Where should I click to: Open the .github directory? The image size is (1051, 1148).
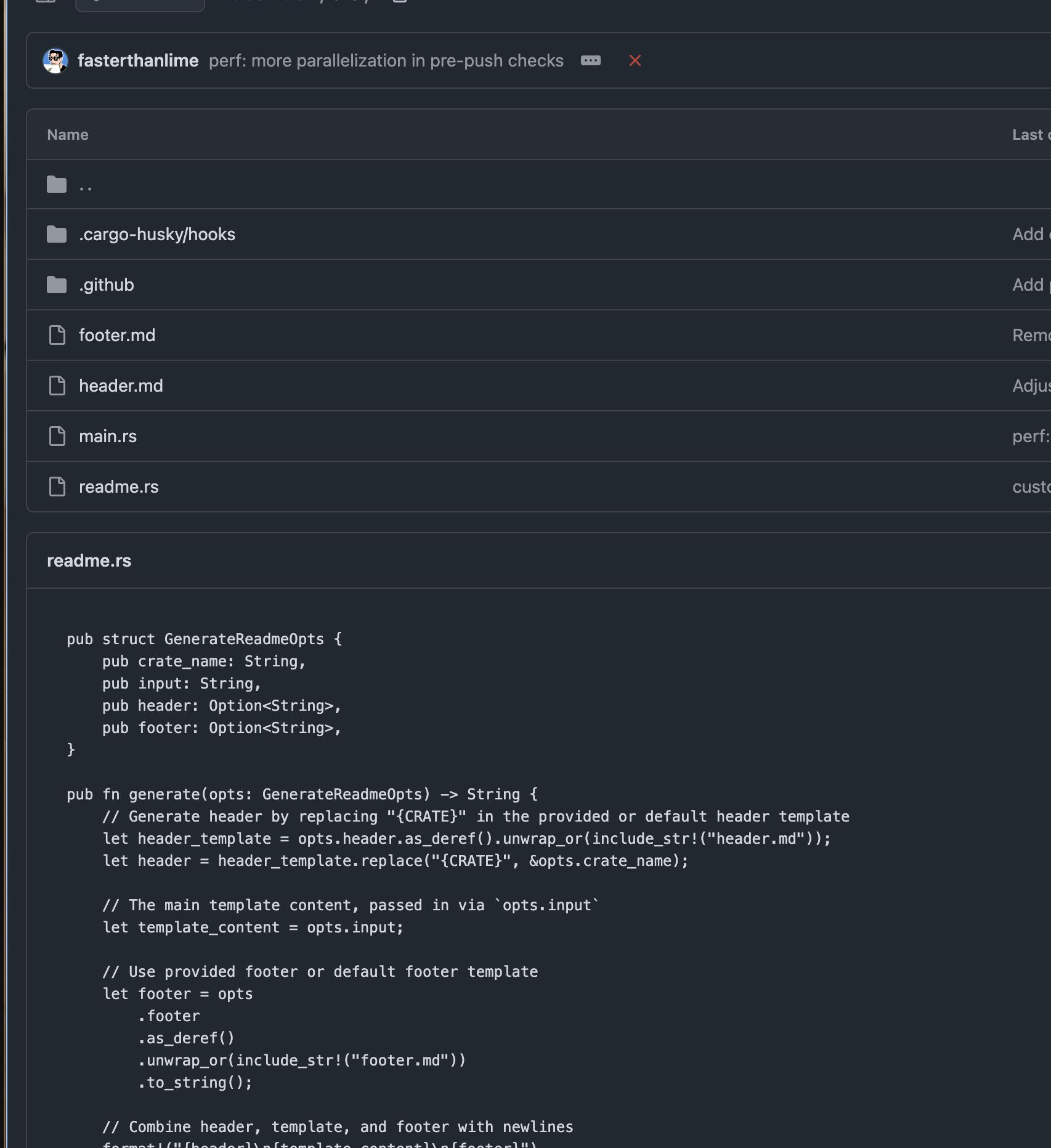[107, 285]
